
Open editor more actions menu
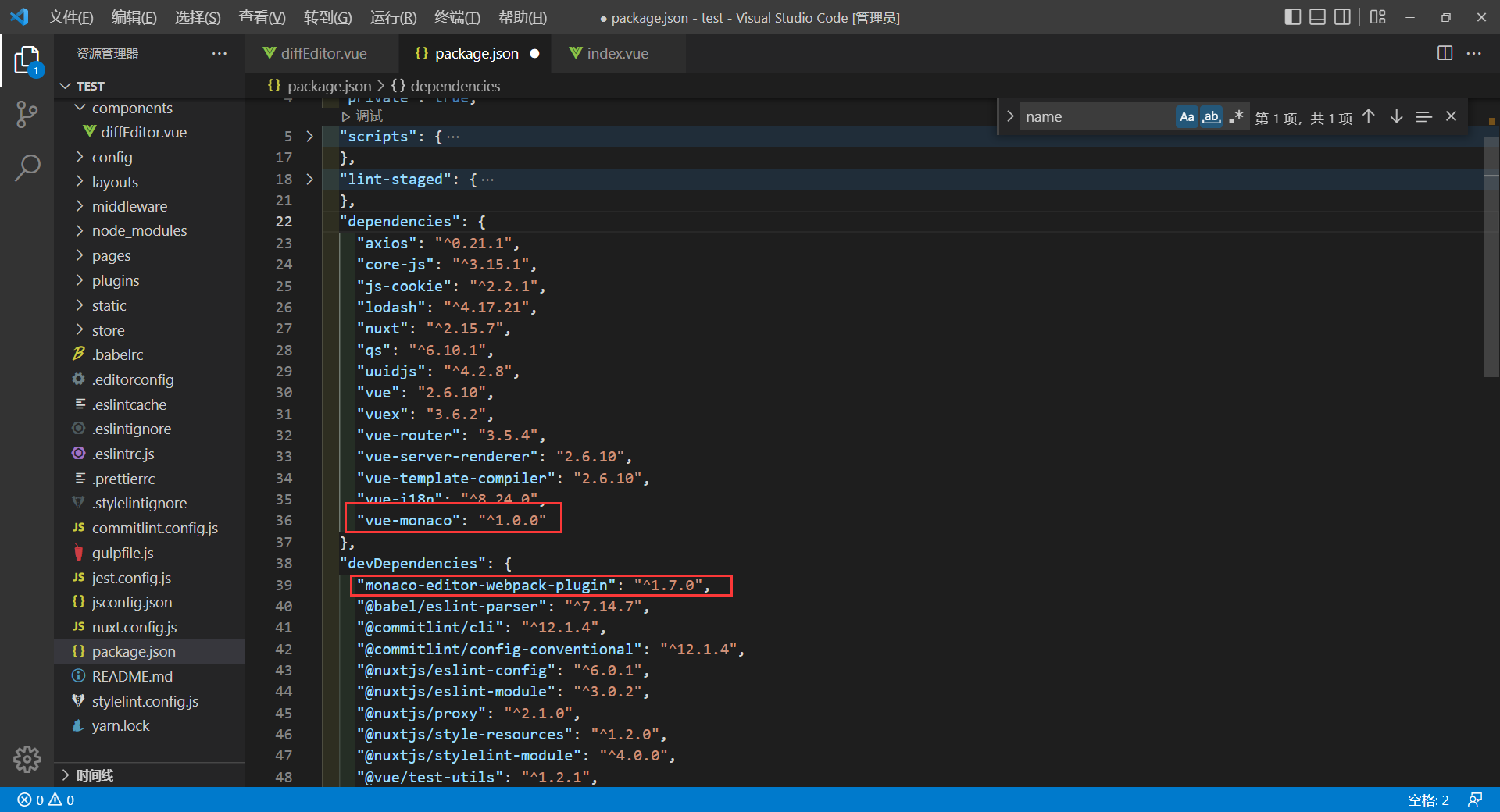tap(1474, 53)
